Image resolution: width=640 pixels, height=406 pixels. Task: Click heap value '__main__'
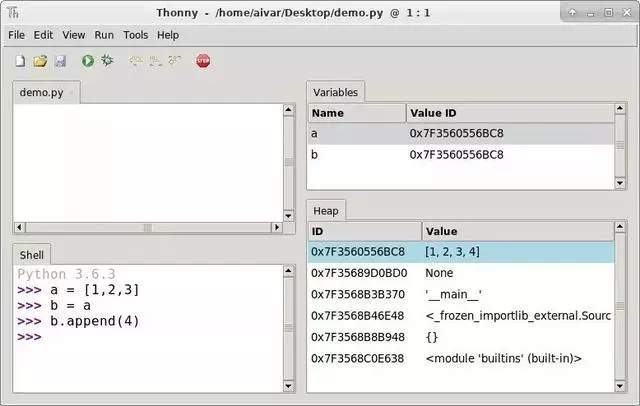pos(453,294)
